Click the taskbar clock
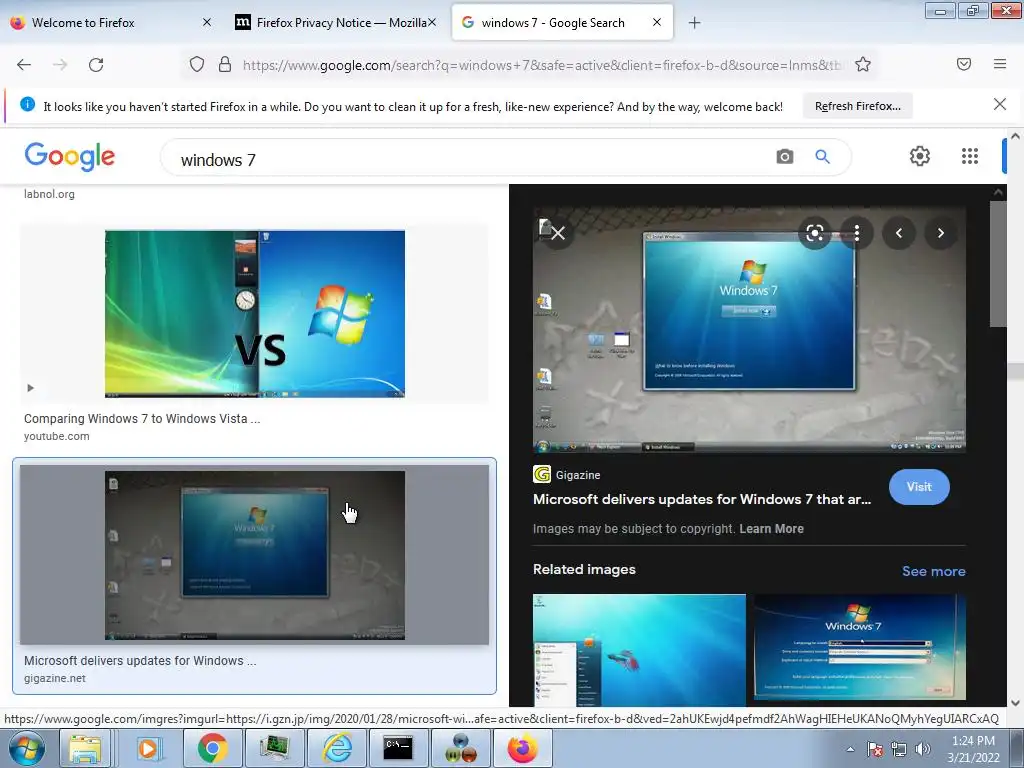This screenshot has height=768, width=1024. click(x=973, y=749)
